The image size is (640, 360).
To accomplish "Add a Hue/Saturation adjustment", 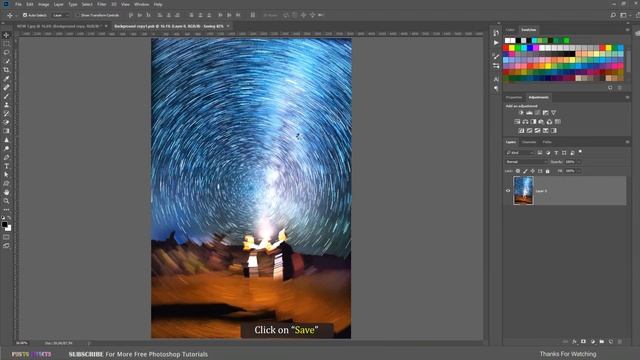I will (x=517, y=122).
